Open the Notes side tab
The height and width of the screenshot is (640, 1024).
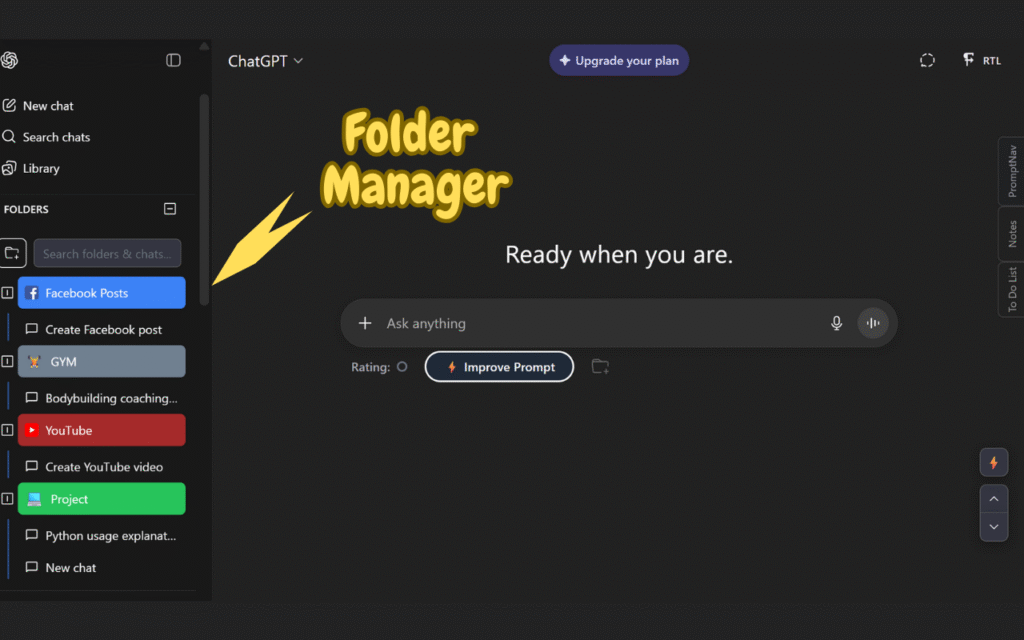[x=1012, y=234]
